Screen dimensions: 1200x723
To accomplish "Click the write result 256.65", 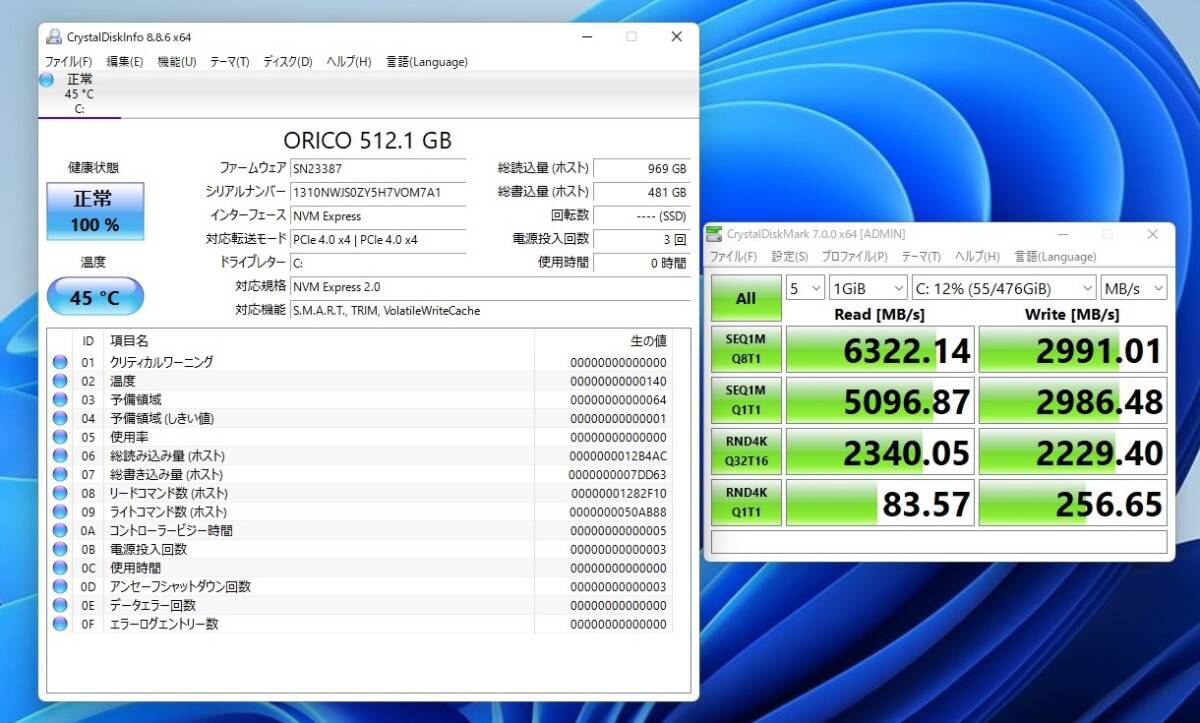I will coord(1073,502).
